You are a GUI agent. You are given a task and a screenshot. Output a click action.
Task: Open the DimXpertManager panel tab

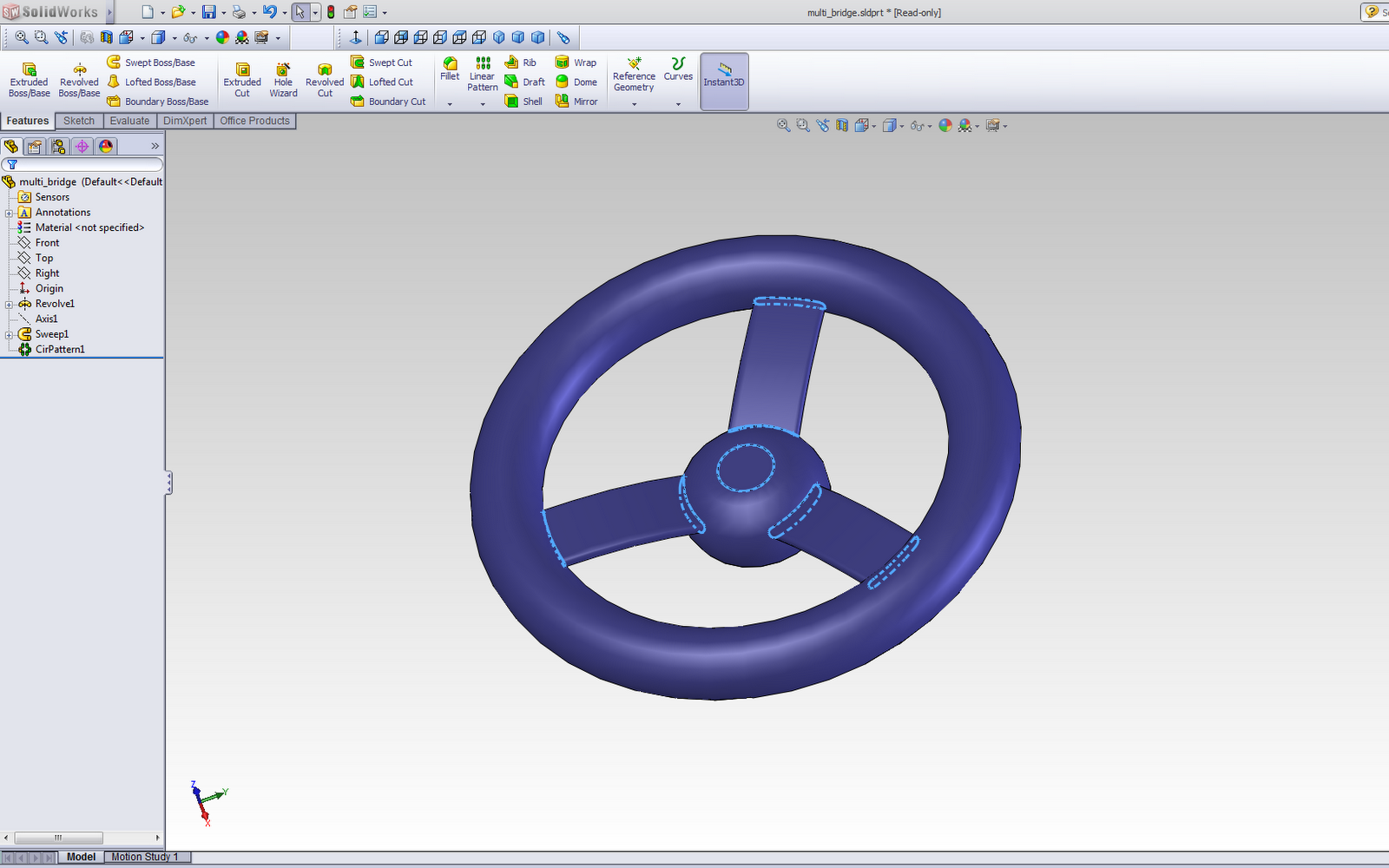[x=82, y=147]
